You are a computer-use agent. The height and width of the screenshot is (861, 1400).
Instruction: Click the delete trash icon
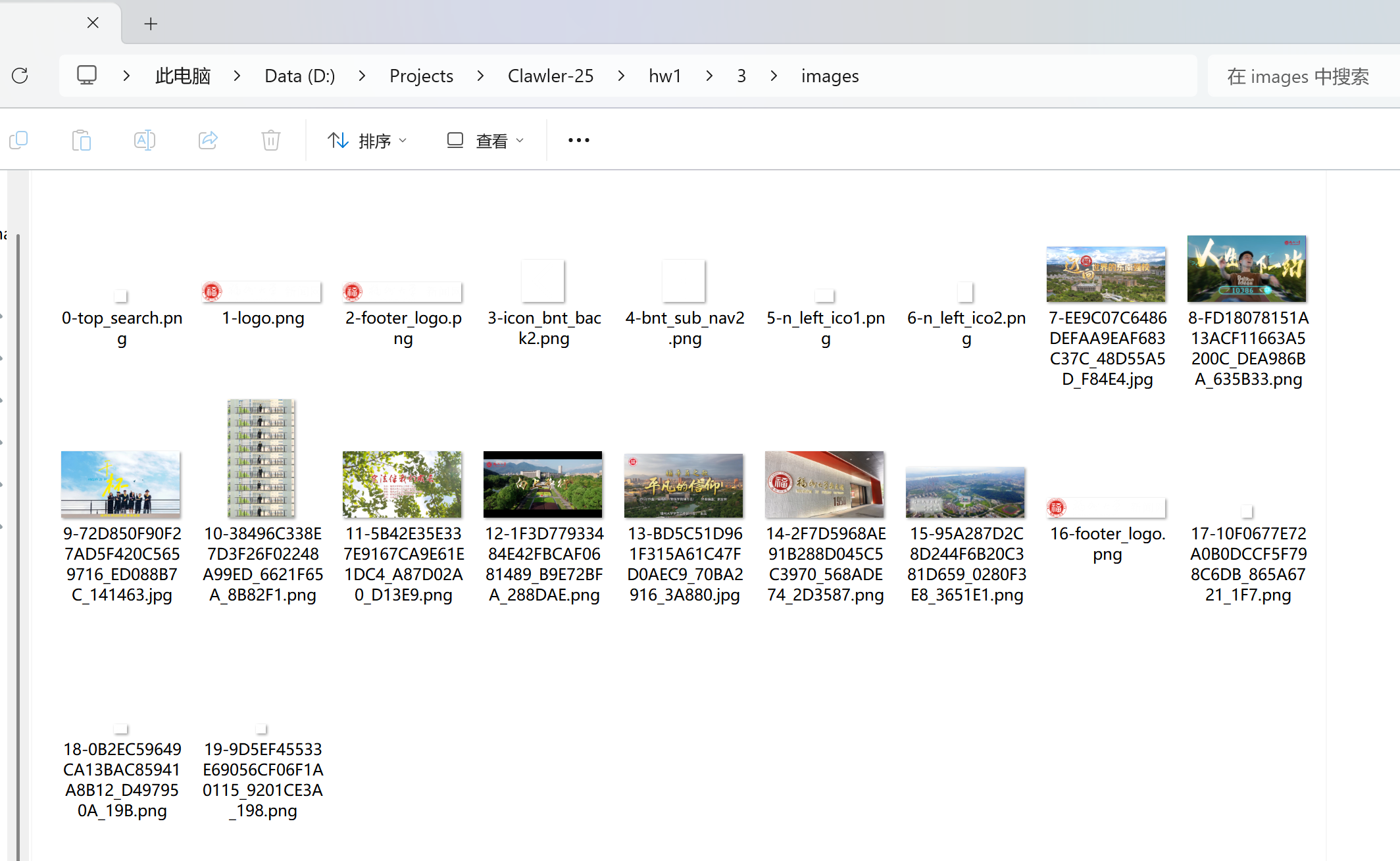click(270, 140)
